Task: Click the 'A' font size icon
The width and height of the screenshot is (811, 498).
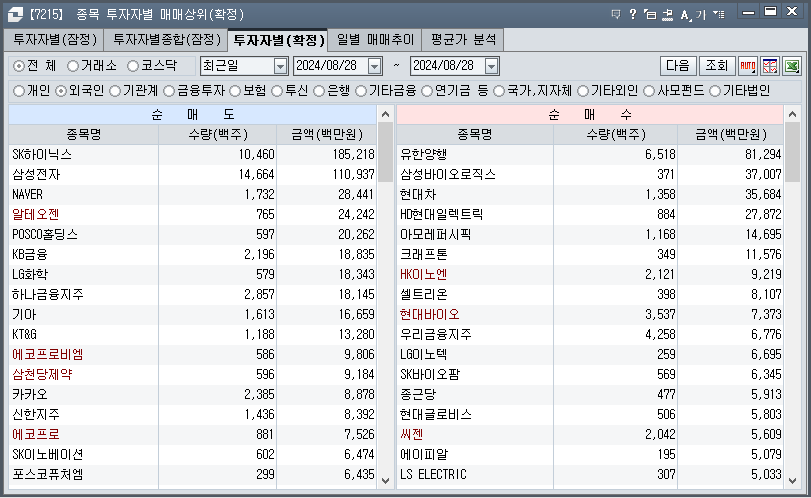Action: coord(685,14)
